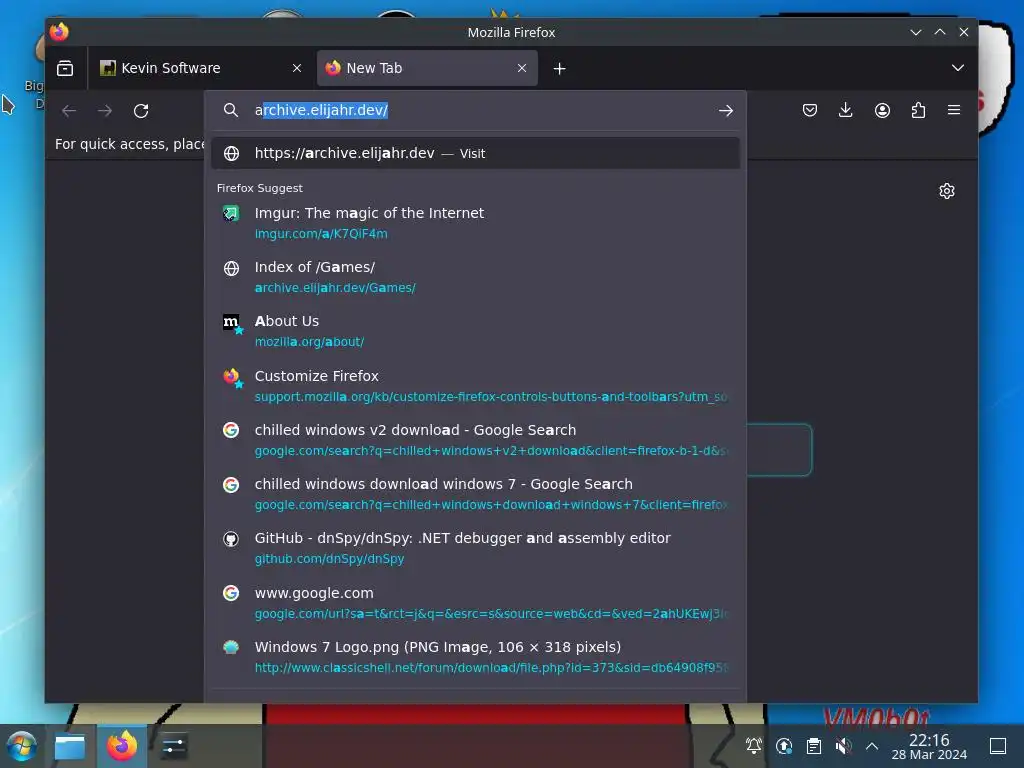Expand the list all tabs chevron

957,68
